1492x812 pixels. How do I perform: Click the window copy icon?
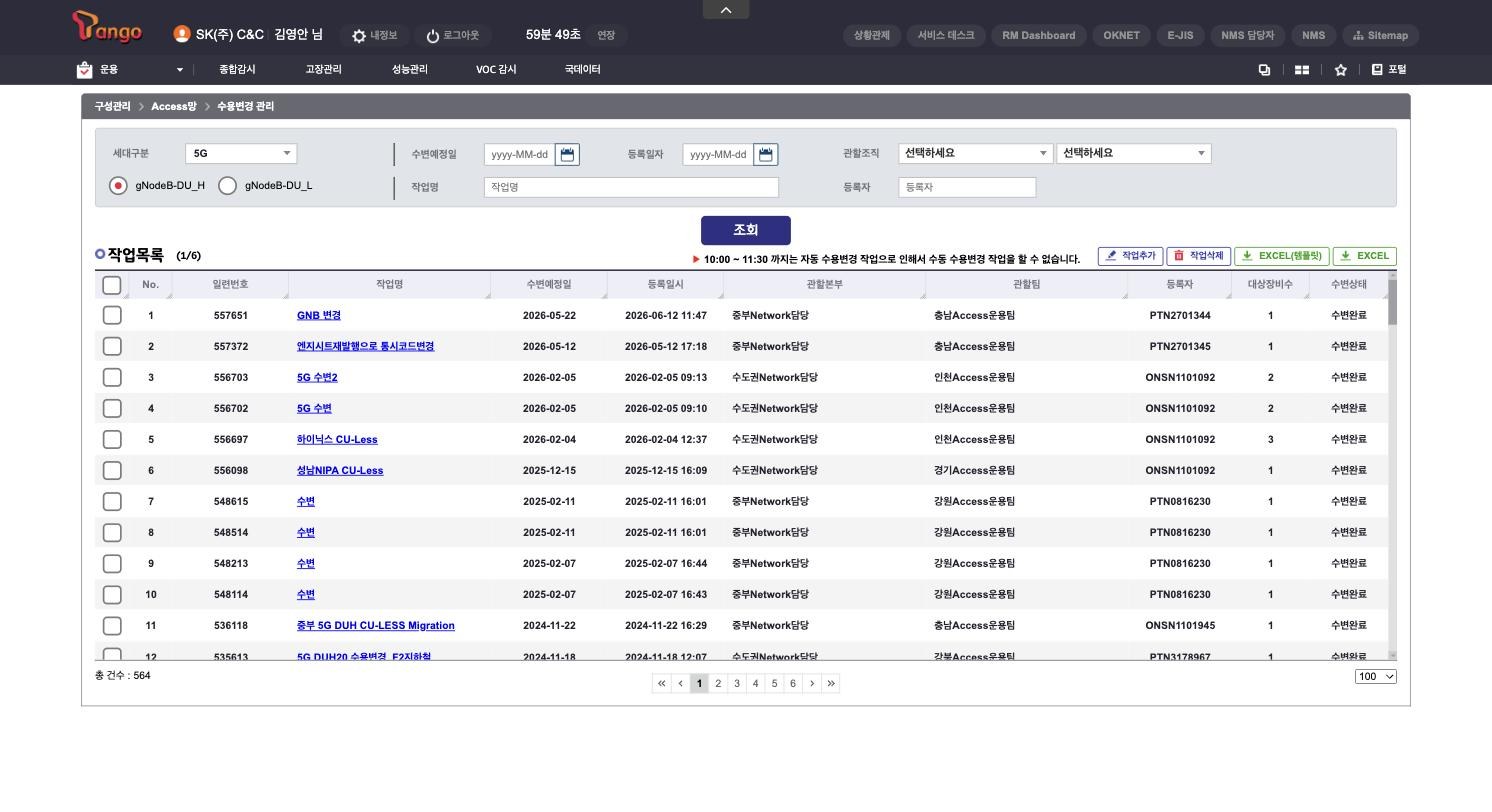(1264, 70)
